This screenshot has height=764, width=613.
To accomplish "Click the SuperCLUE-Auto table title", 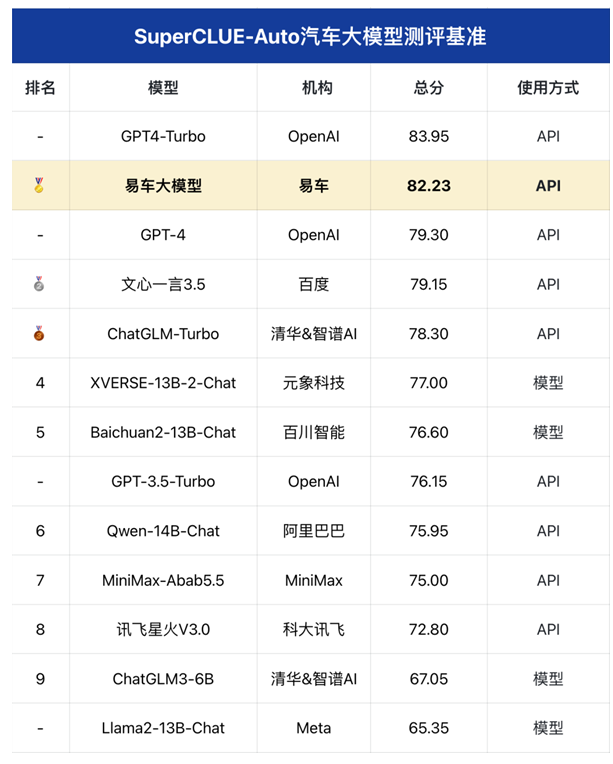I will click(x=310, y=37).
